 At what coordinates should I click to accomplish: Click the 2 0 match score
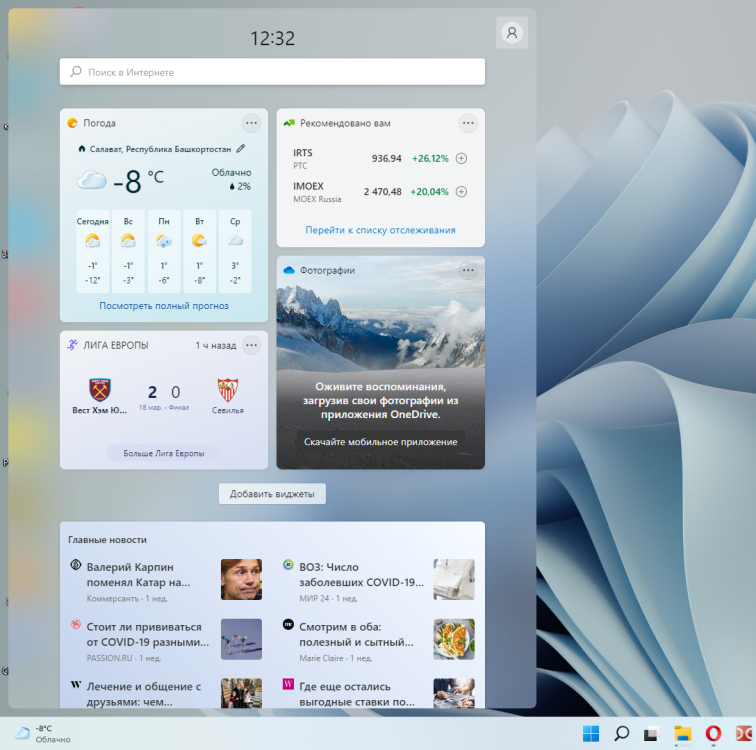click(164, 392)
